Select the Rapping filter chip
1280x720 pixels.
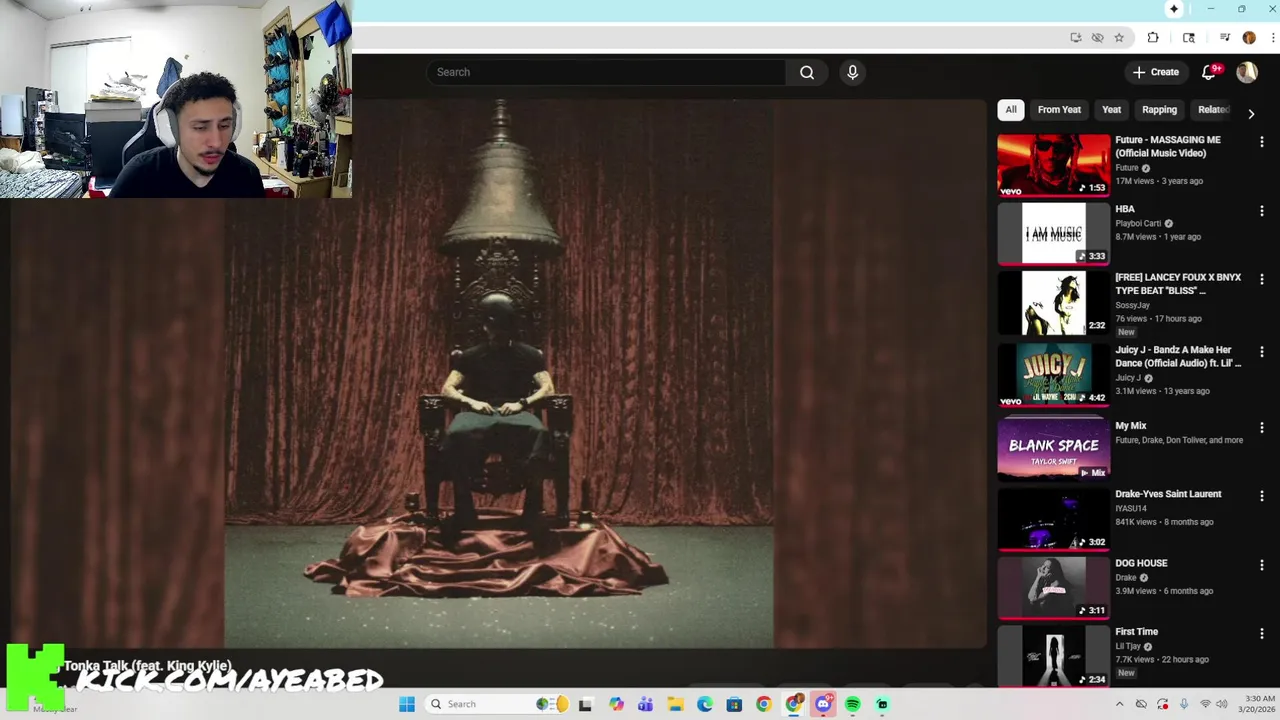point(1159,110)
